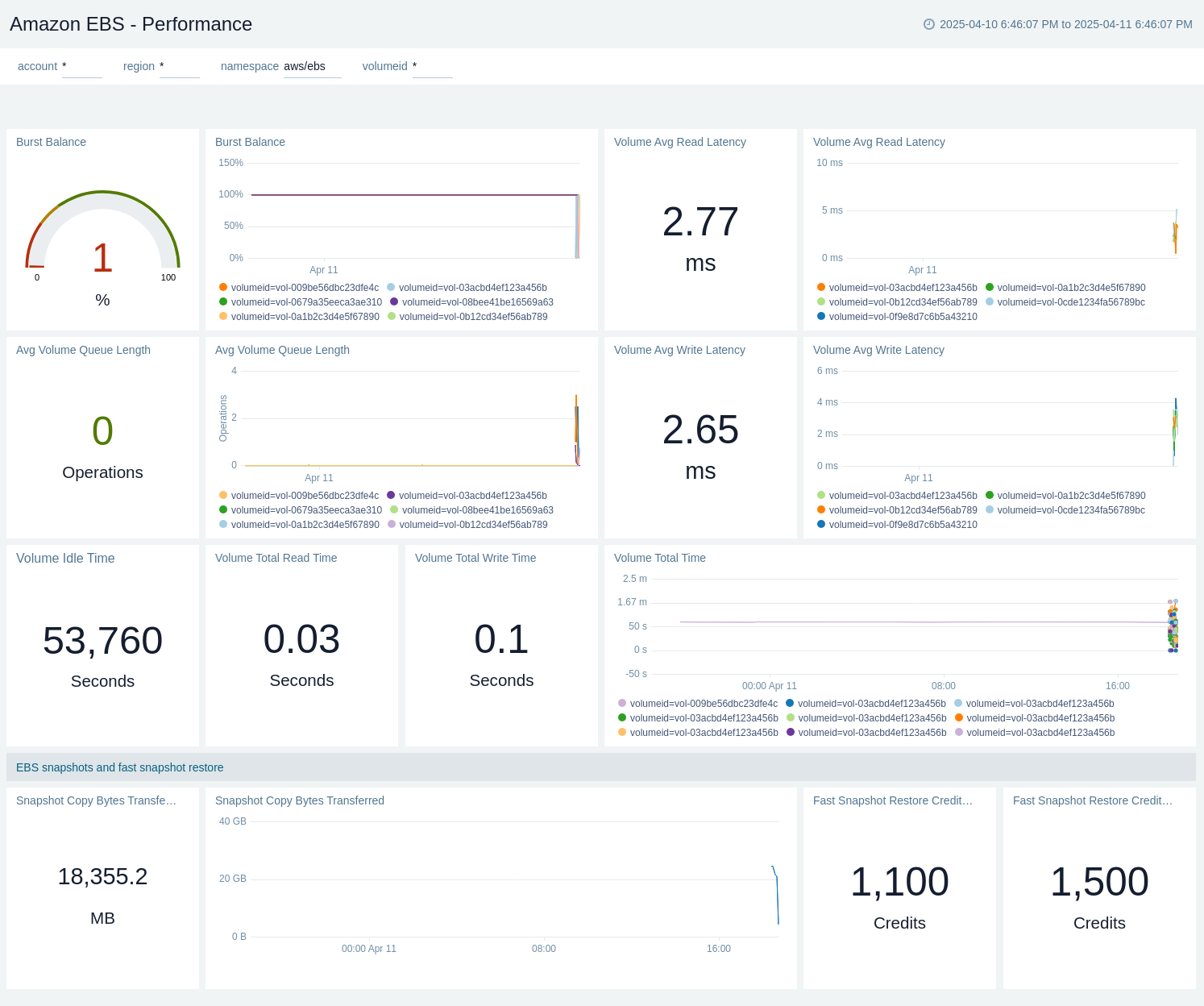Click the clock icon beside the time range

[928, 24]
